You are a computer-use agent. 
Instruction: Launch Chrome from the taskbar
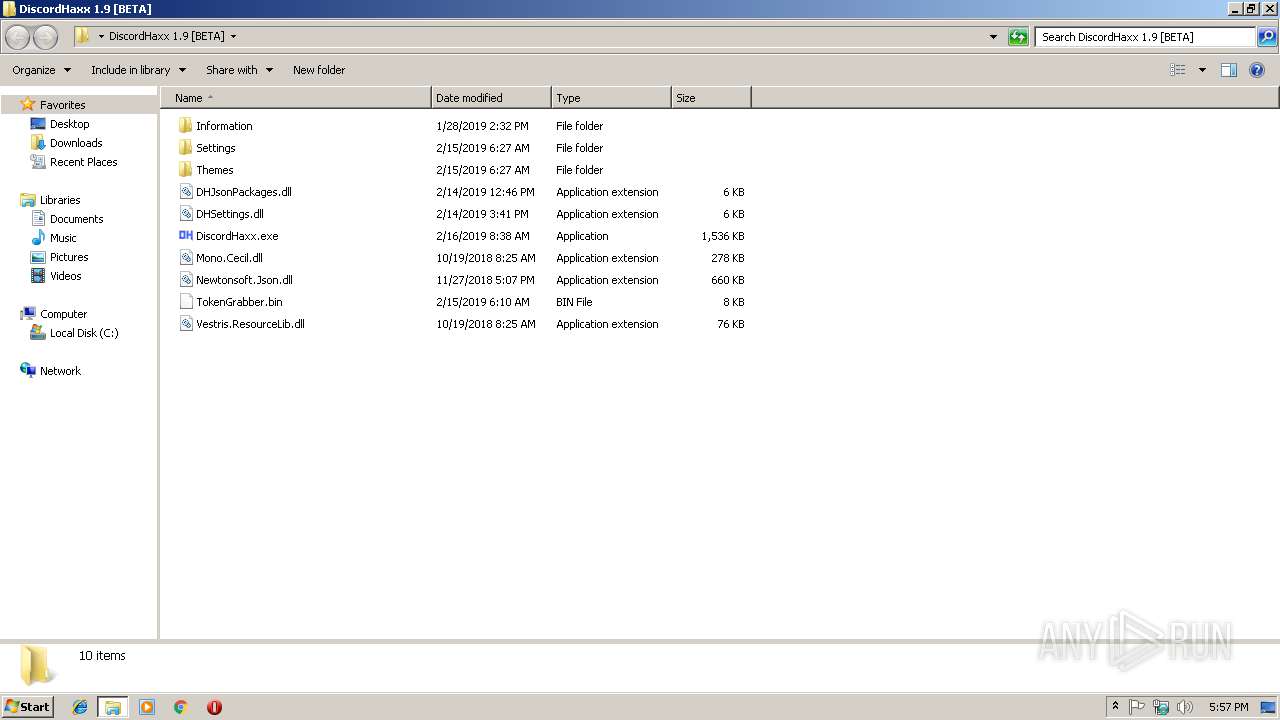coord(181,707)
